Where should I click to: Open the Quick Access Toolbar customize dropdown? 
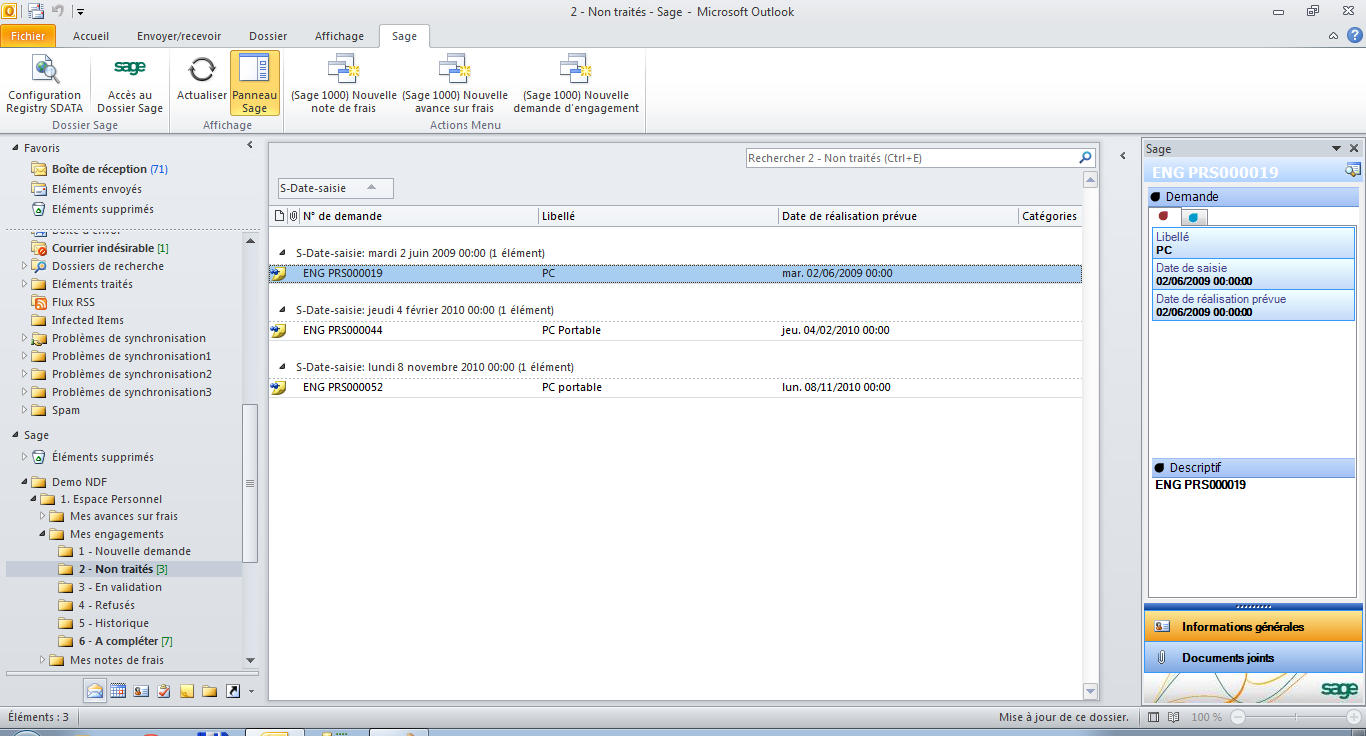tap(80, 11)
